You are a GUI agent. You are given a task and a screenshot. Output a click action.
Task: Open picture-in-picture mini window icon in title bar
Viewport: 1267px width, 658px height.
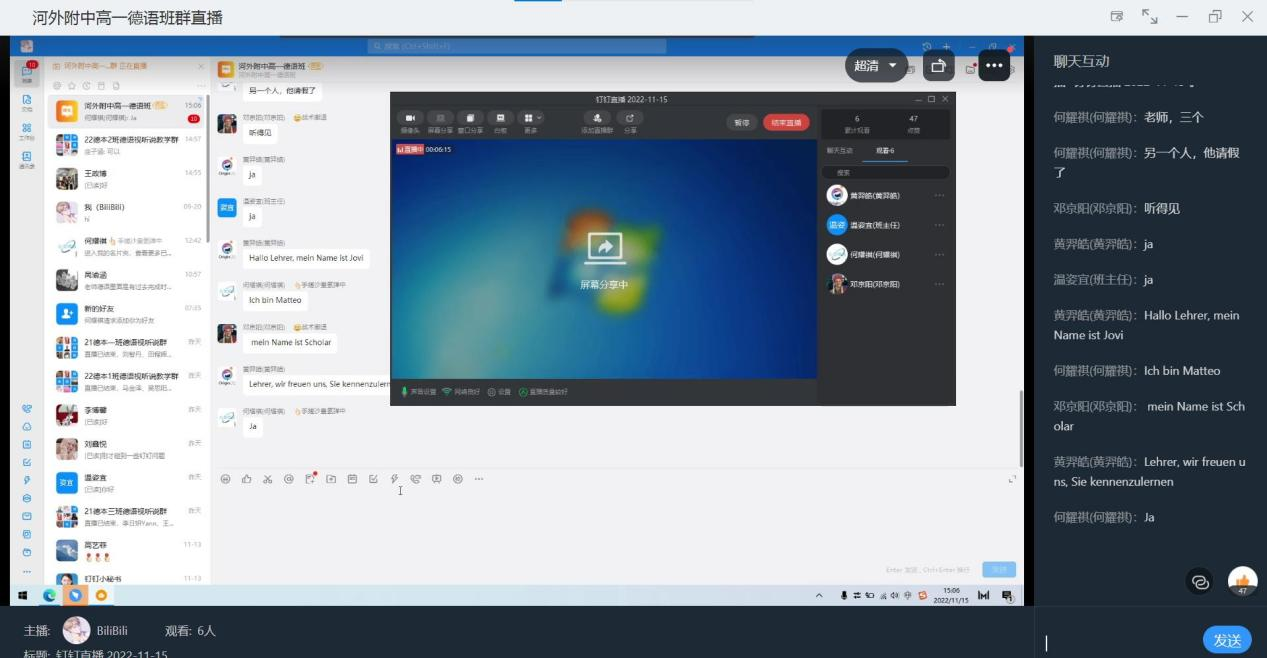tap(1117, 17)
